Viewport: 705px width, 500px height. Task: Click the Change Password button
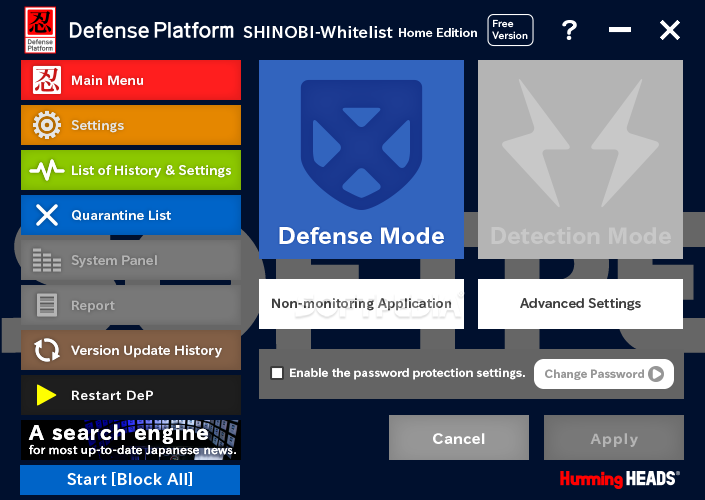click(604, 374)
